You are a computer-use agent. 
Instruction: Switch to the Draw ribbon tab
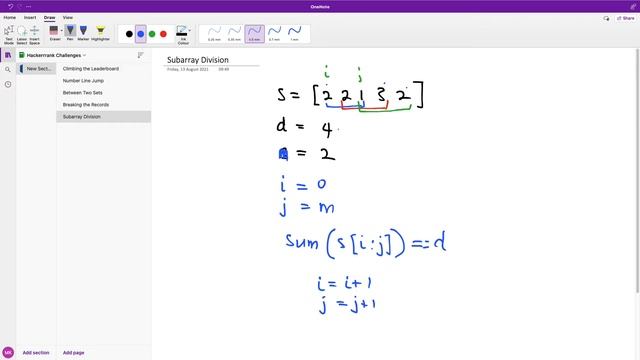[x=49, y=18]
